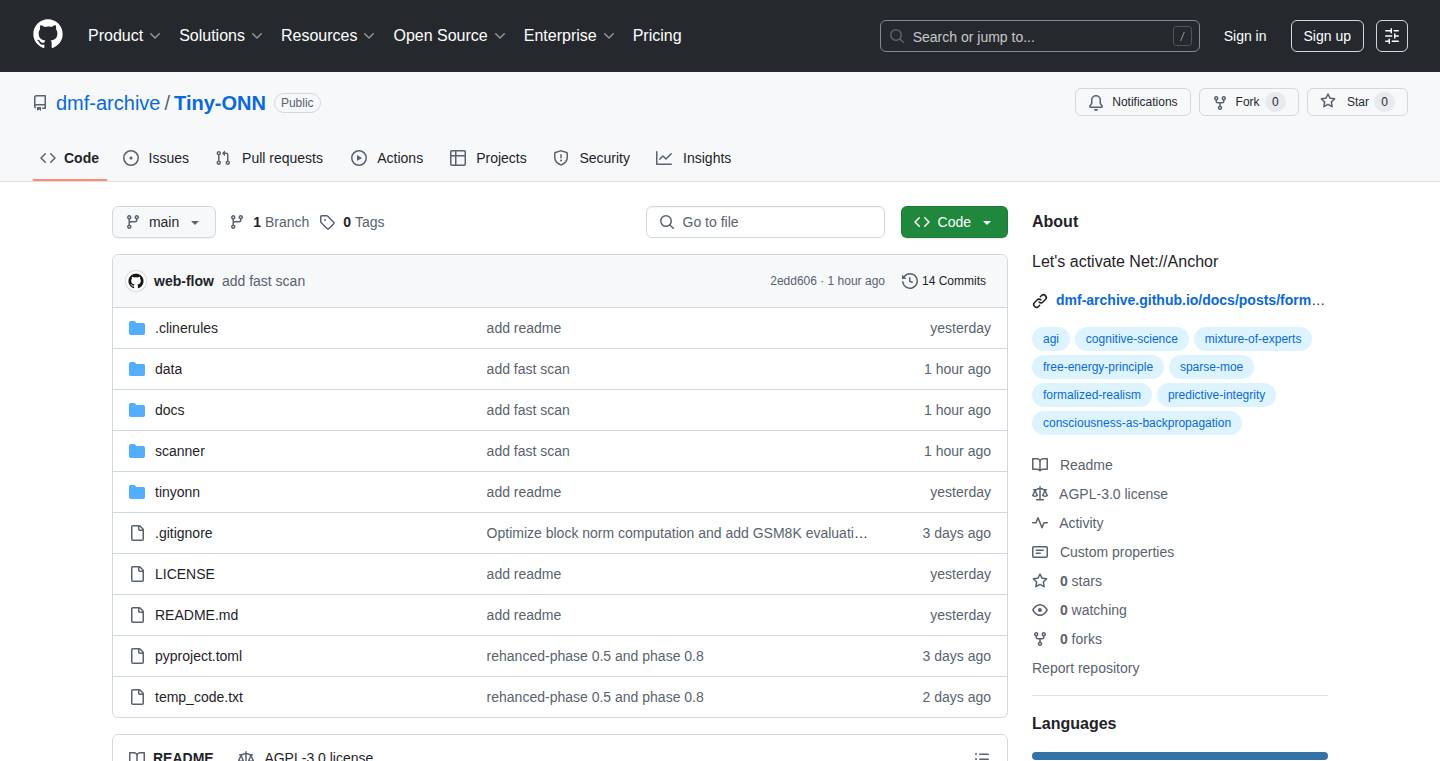Viewport: 1440px width, 761px height.
Task: Focus the Search or jump to field
Action: click(x=1040, y=36)
